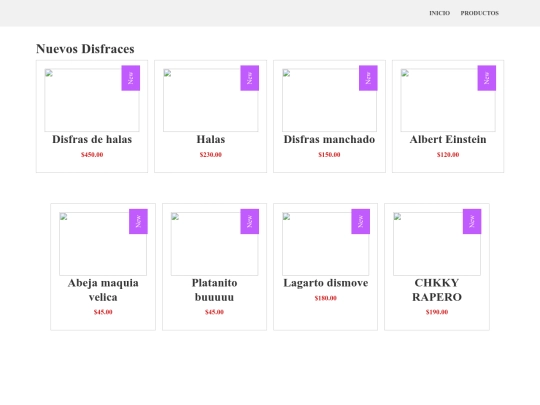Open the PRODUCTOS menu item
Screen dimensions: 540x405
[480, 13]
